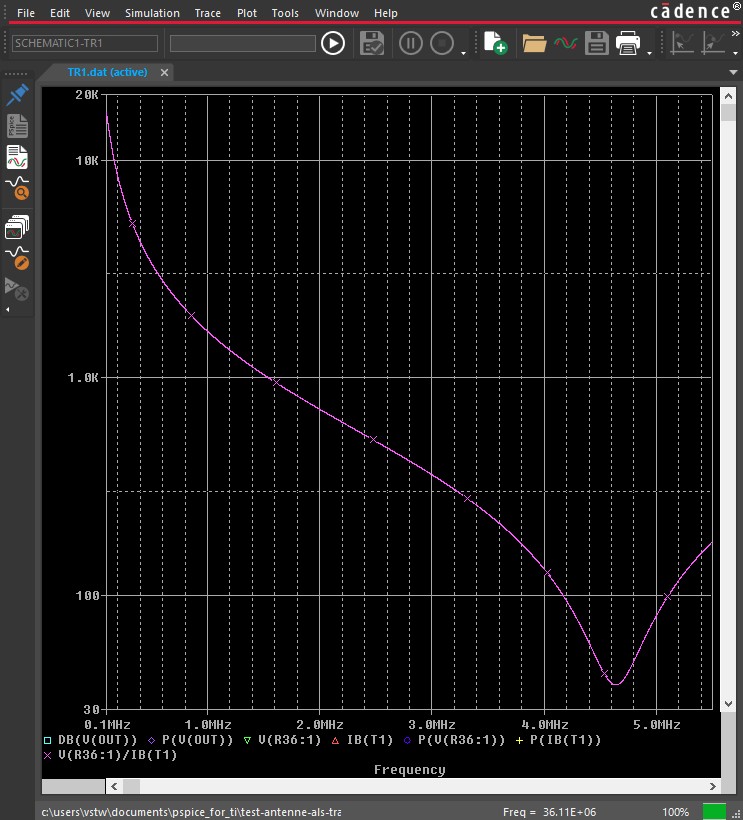Image resolution: width=743 pixels, height=820 pixels.
Task: Click the SCHEMATIC1-TR1 profile field
Action: click(85, 43)
